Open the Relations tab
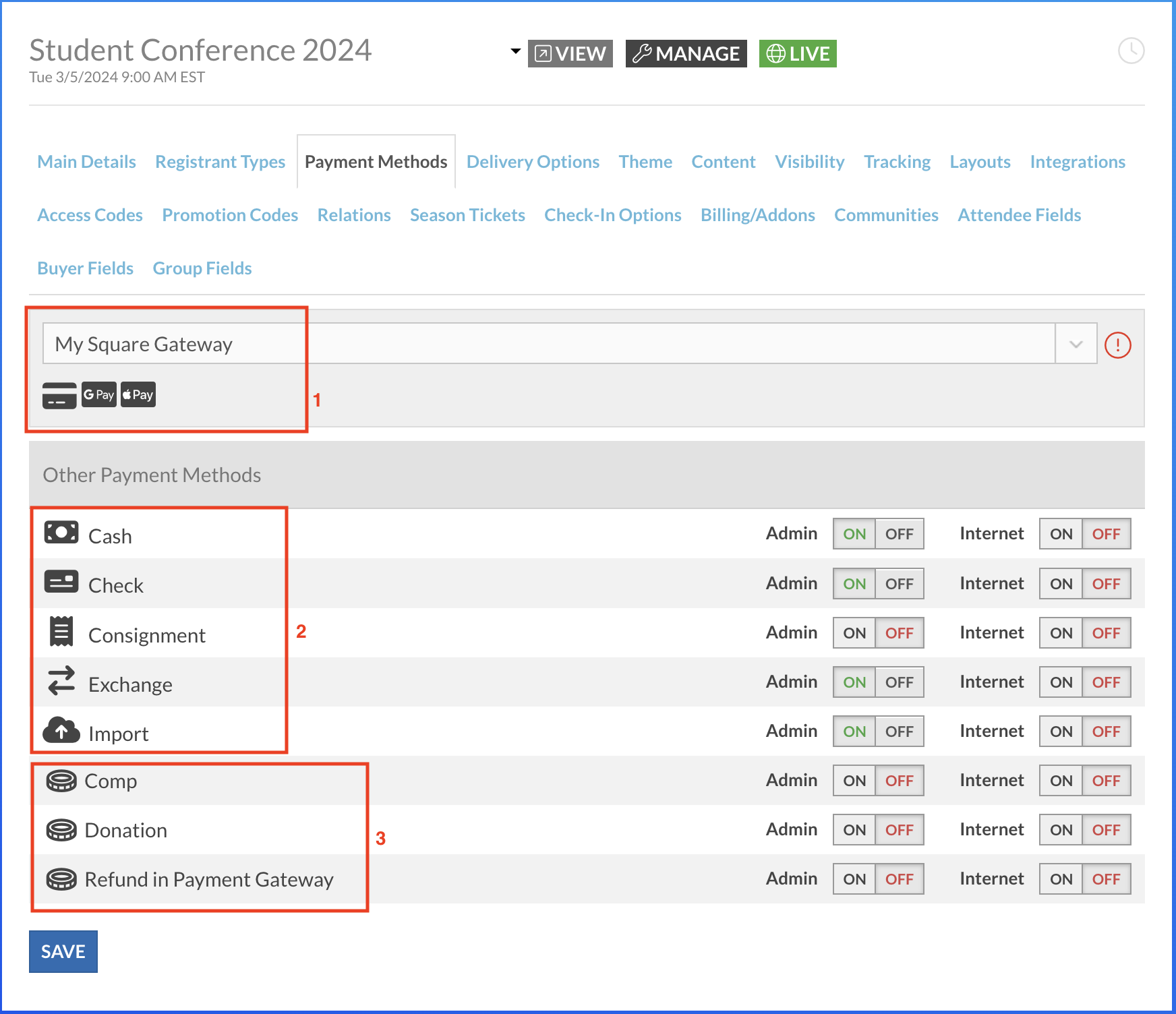The height and width of the screenshot is (1014, 1176). [x=354, y=215]
